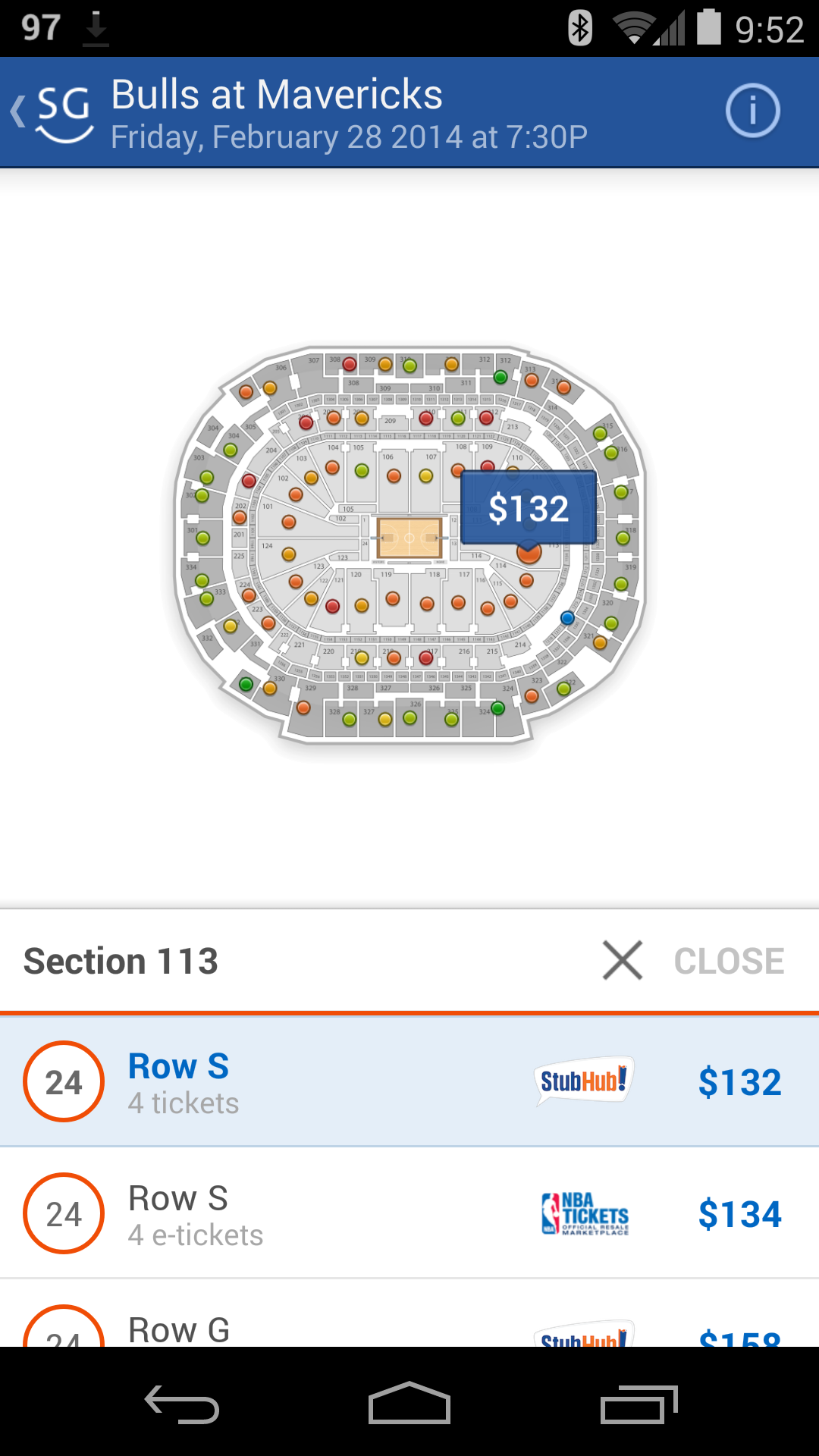Screen dimensions: 819x1456
Task: Tap the basketball court at center of map
Action: click(x=409, y=538)
